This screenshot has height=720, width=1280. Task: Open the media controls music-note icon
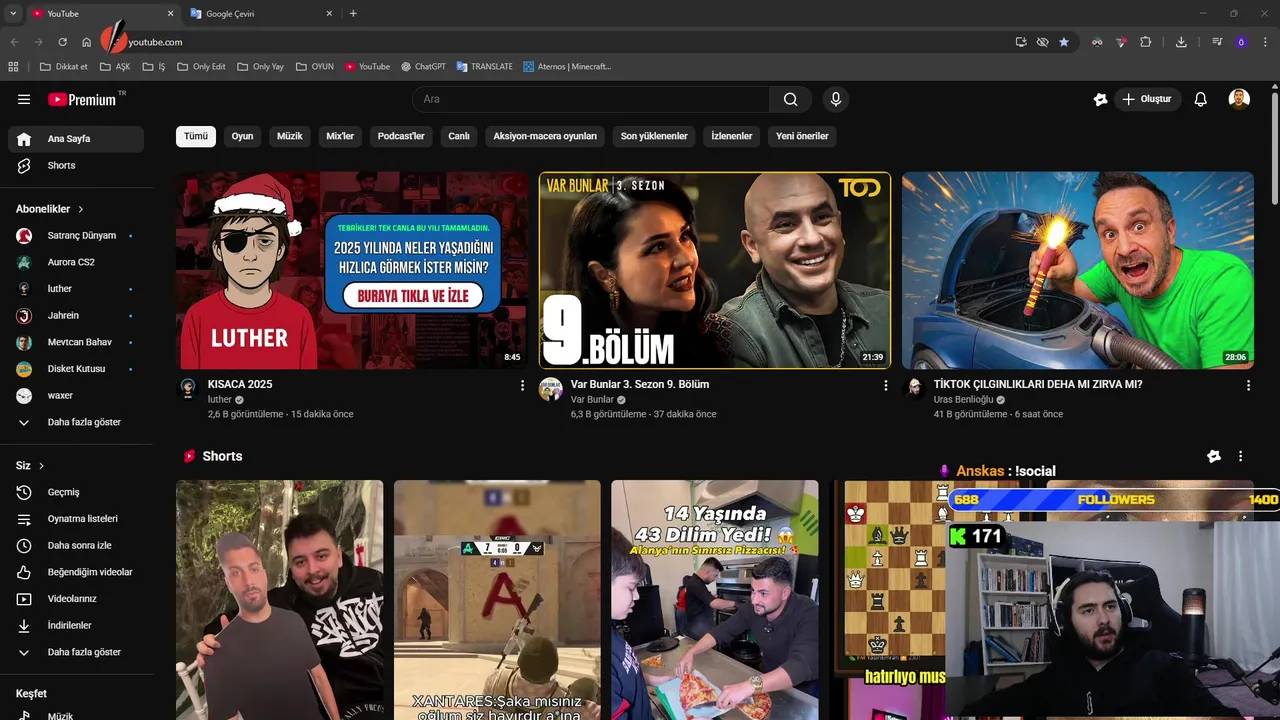pyautogui.click(x=1217, y=42)
